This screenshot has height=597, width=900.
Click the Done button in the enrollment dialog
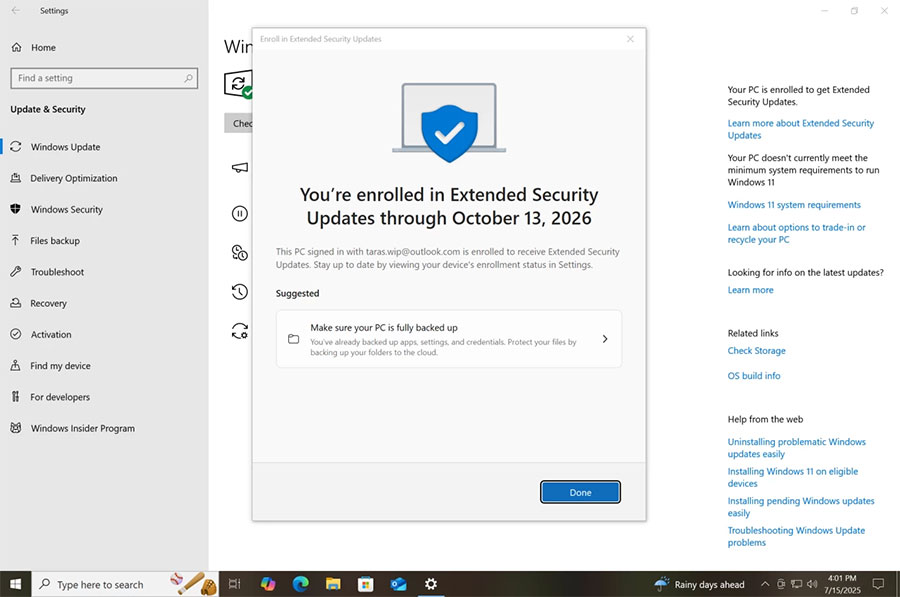point(580,491)
